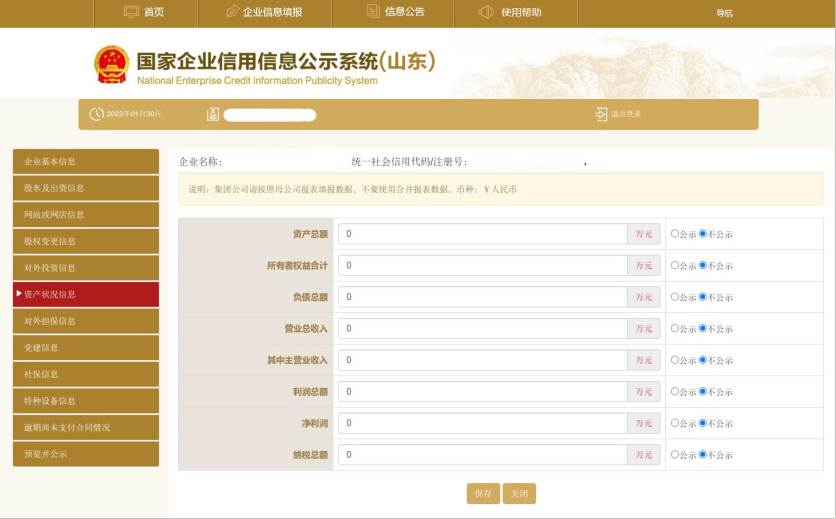Select 公示 radio for 资产总额
The height and width of the screenshot is (519, 836).
tap(675, 234)
